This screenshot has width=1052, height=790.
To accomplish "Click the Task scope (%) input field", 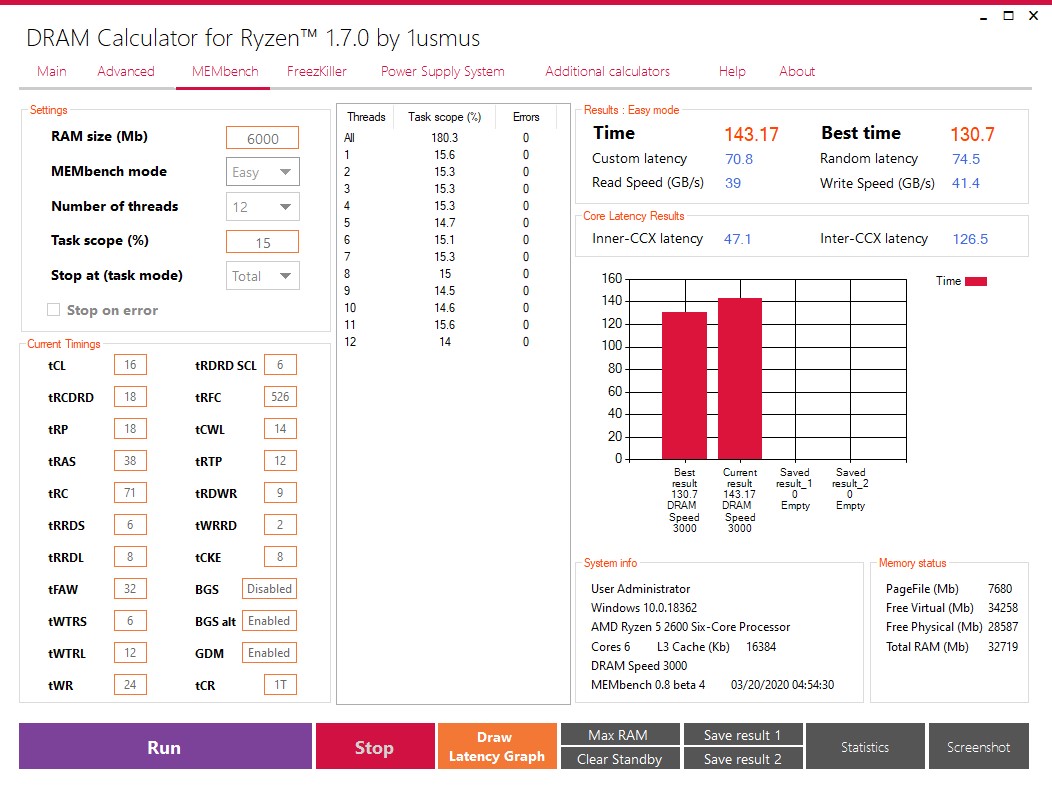I will click(x=262, y=242).
